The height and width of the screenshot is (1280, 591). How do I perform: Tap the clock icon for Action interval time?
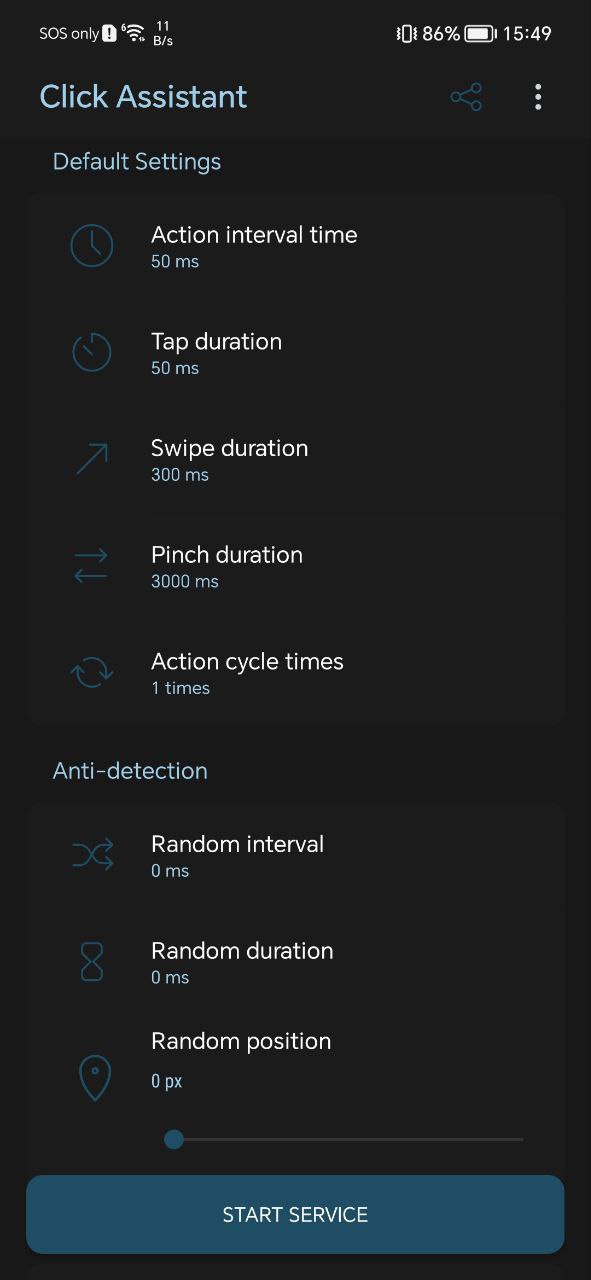(x=92, y=246)
